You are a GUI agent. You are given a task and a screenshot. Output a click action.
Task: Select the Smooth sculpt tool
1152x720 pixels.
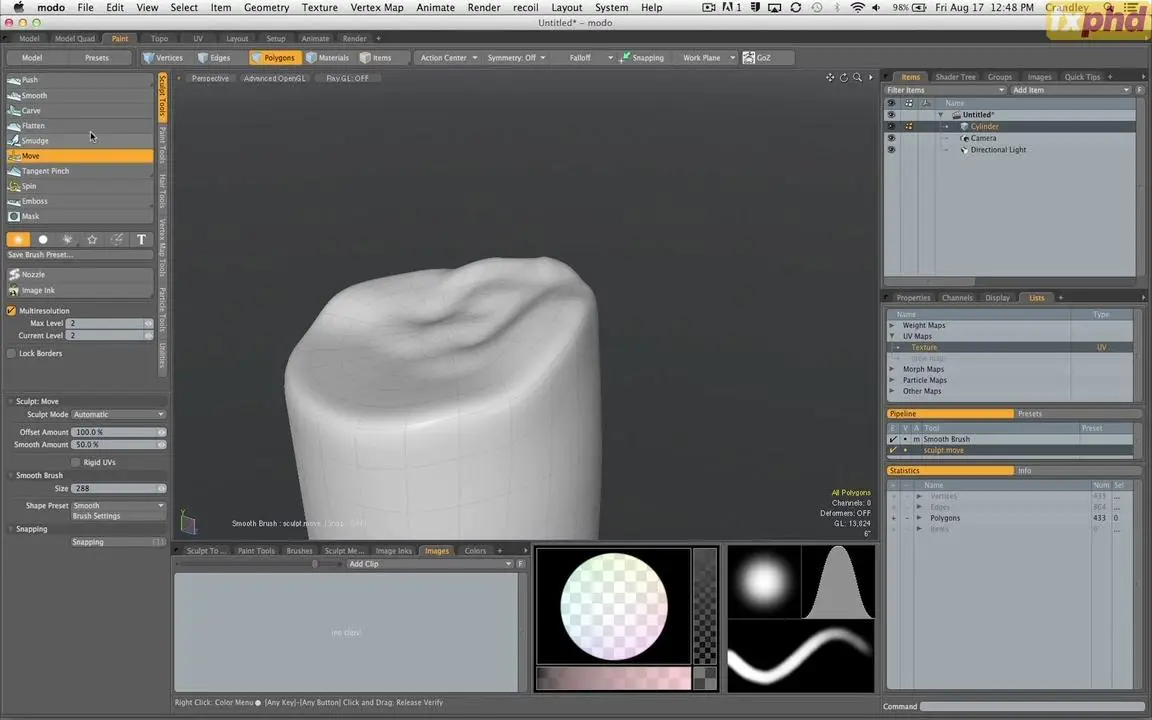[x=79, y=95]
